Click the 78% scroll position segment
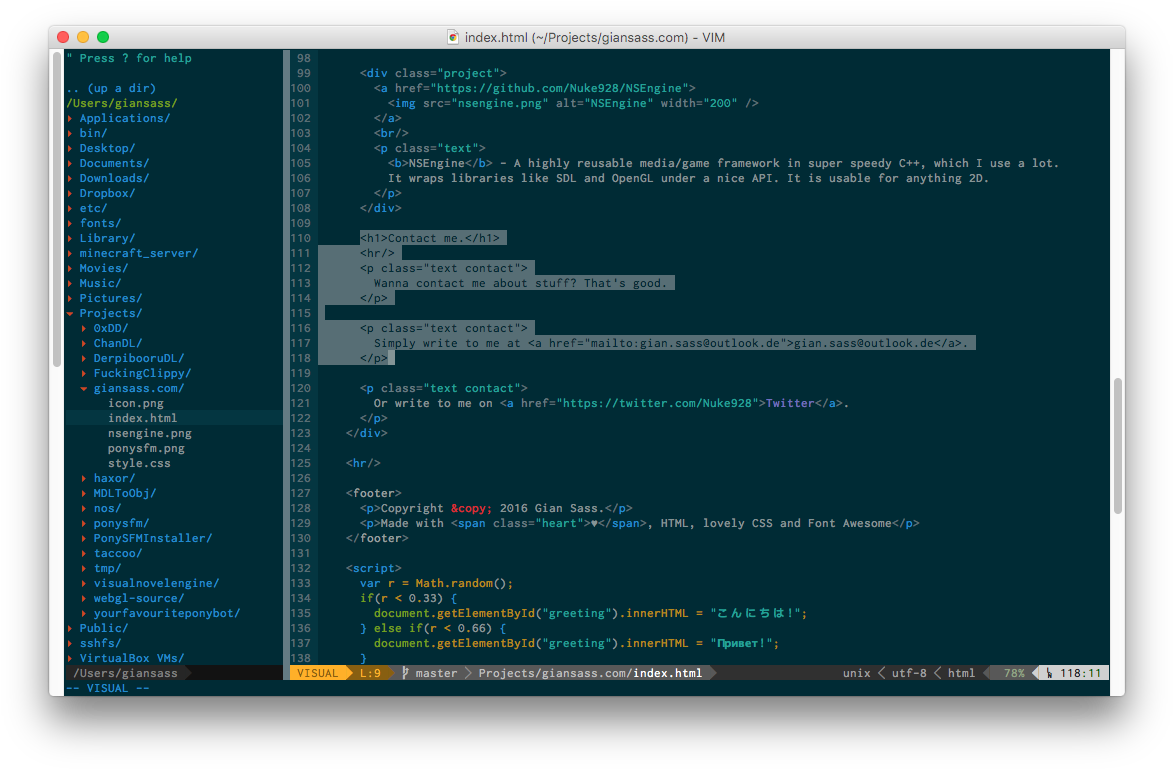The height and width of the screenshot is (769, 1173). click(x=1013, y=672)
